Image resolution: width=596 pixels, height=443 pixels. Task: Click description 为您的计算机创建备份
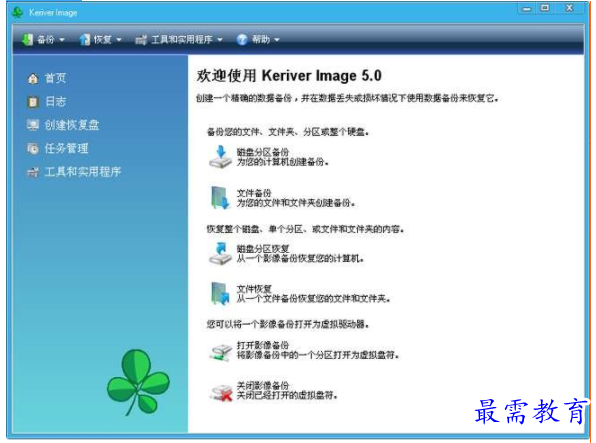click(283, 162)
